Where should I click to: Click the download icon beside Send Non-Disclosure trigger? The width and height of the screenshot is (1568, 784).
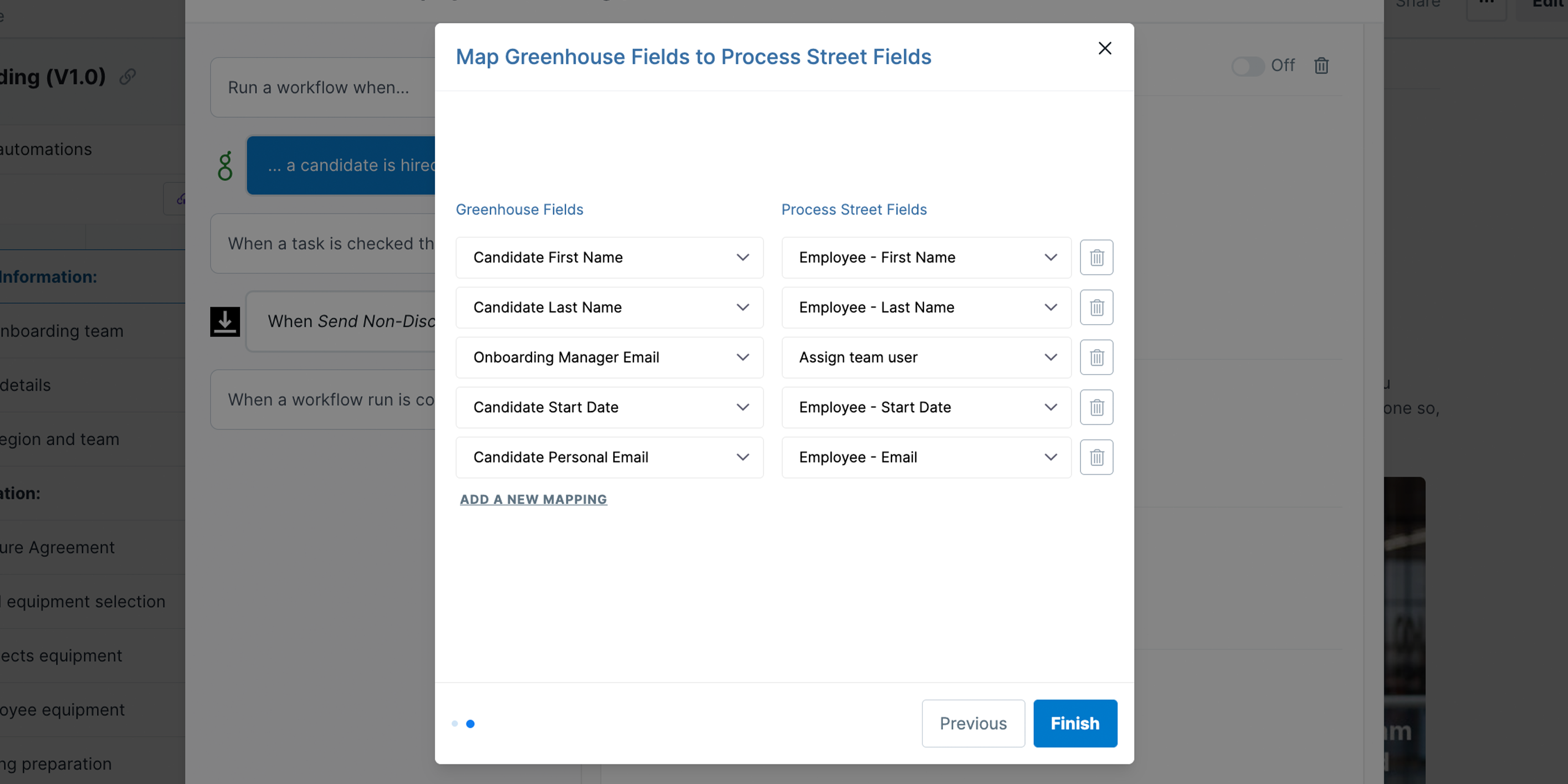tap(224, 321)
